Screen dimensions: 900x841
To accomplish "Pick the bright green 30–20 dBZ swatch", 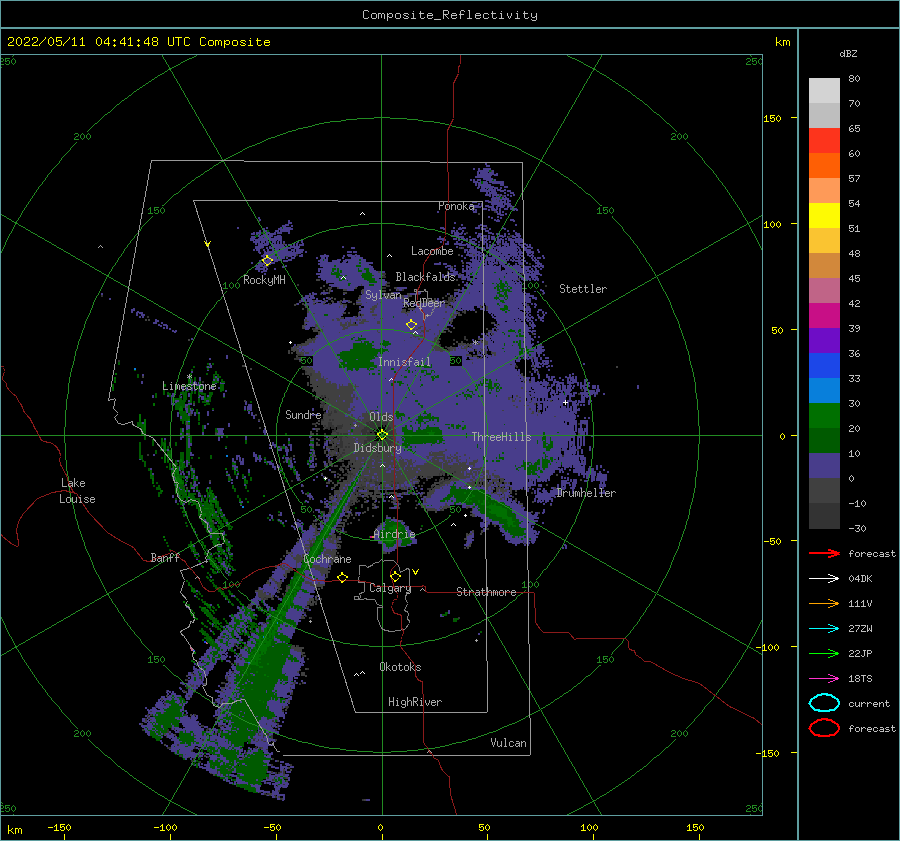I will (824, 416).
